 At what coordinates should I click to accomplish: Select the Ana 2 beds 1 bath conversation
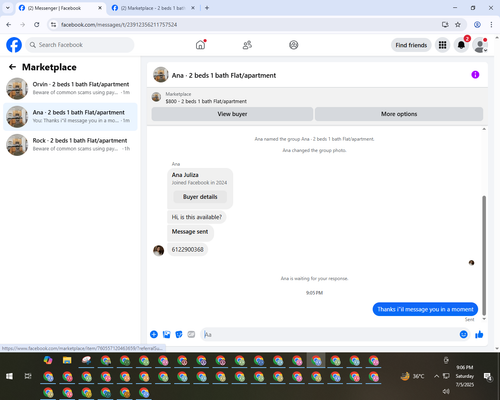[x=70, y=117]
